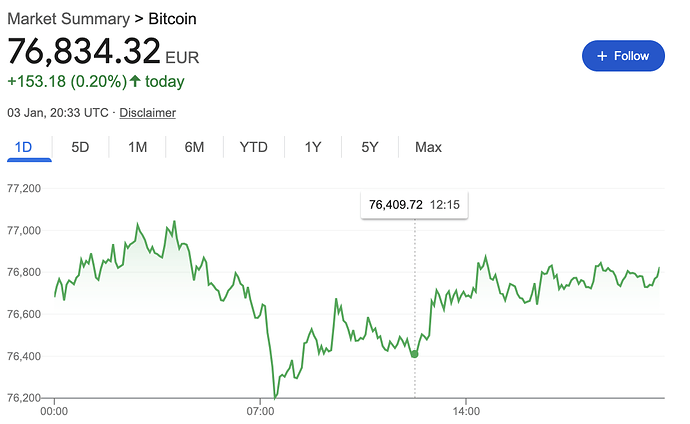Click the Bitcoin title in breadcrumb
This screenshot has width=690, height=424.
click(x=181, y=19)
